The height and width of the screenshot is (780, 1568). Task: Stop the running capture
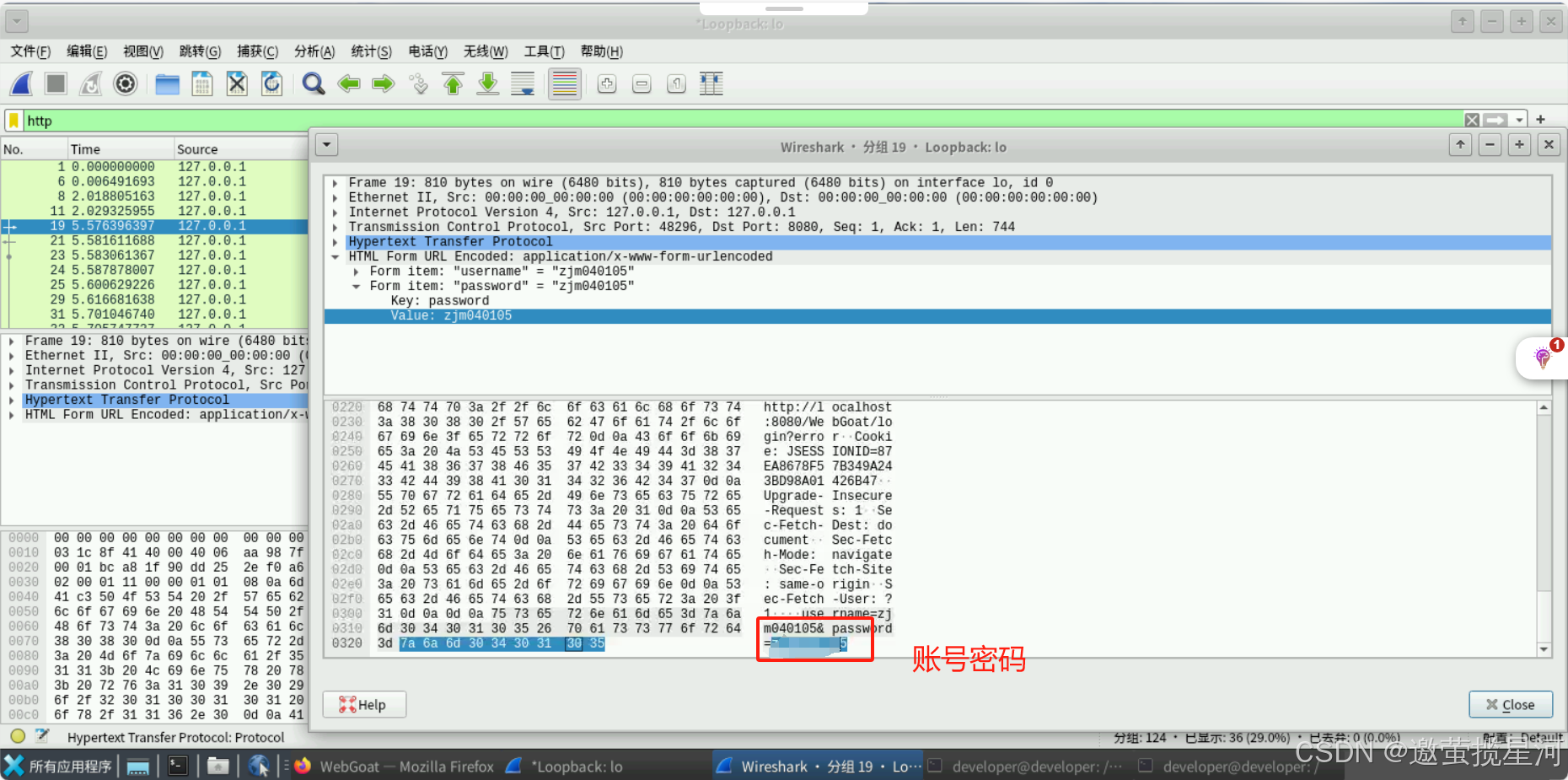pyautogui.click(x=54, y=83)
